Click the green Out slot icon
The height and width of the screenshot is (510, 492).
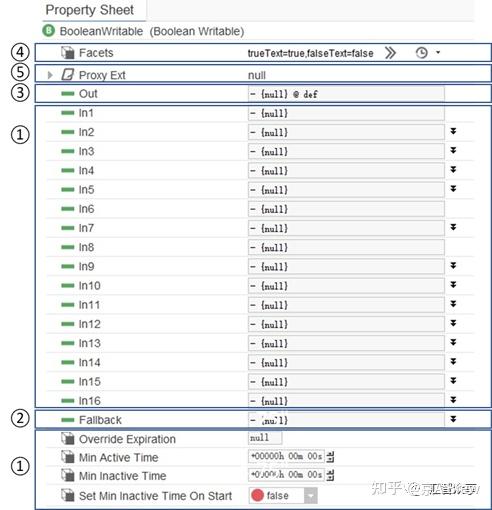point(68,94)
